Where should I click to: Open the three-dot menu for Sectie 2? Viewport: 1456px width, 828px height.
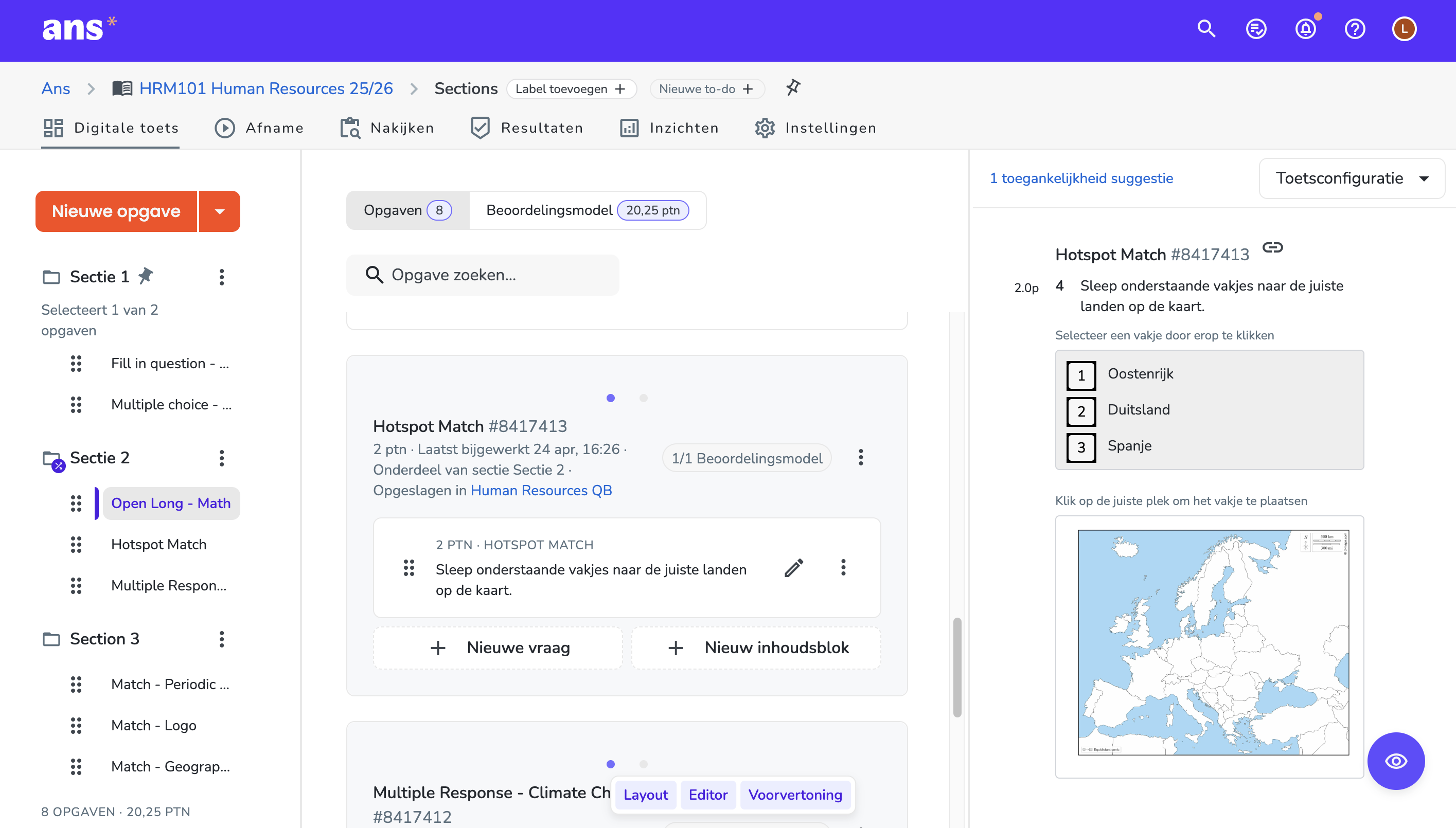point(222,458)
